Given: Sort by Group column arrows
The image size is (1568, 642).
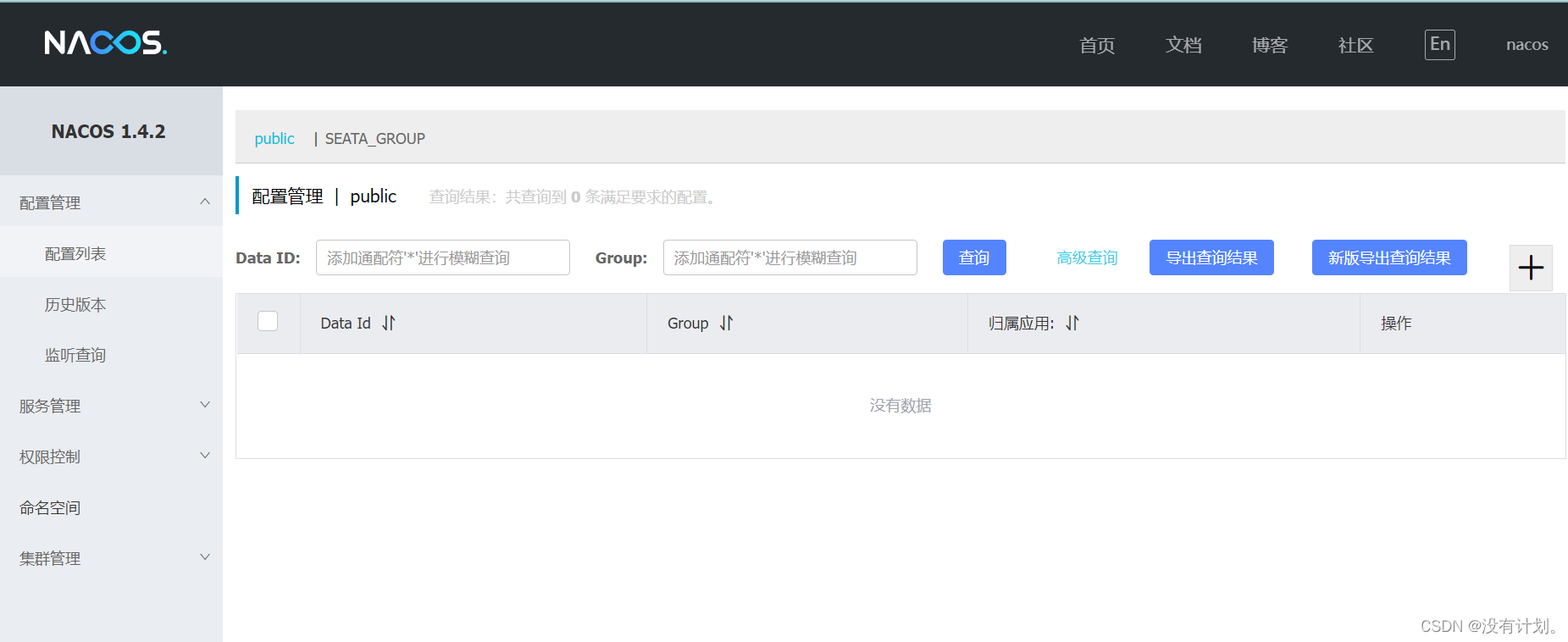Looking at the screenshot, I should coord(726,323).
